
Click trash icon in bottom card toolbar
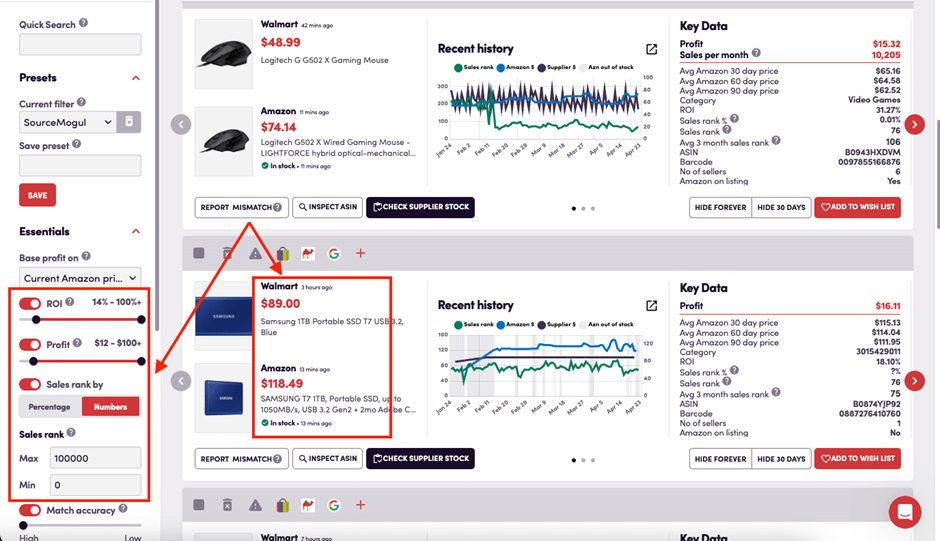pos(227,505)
